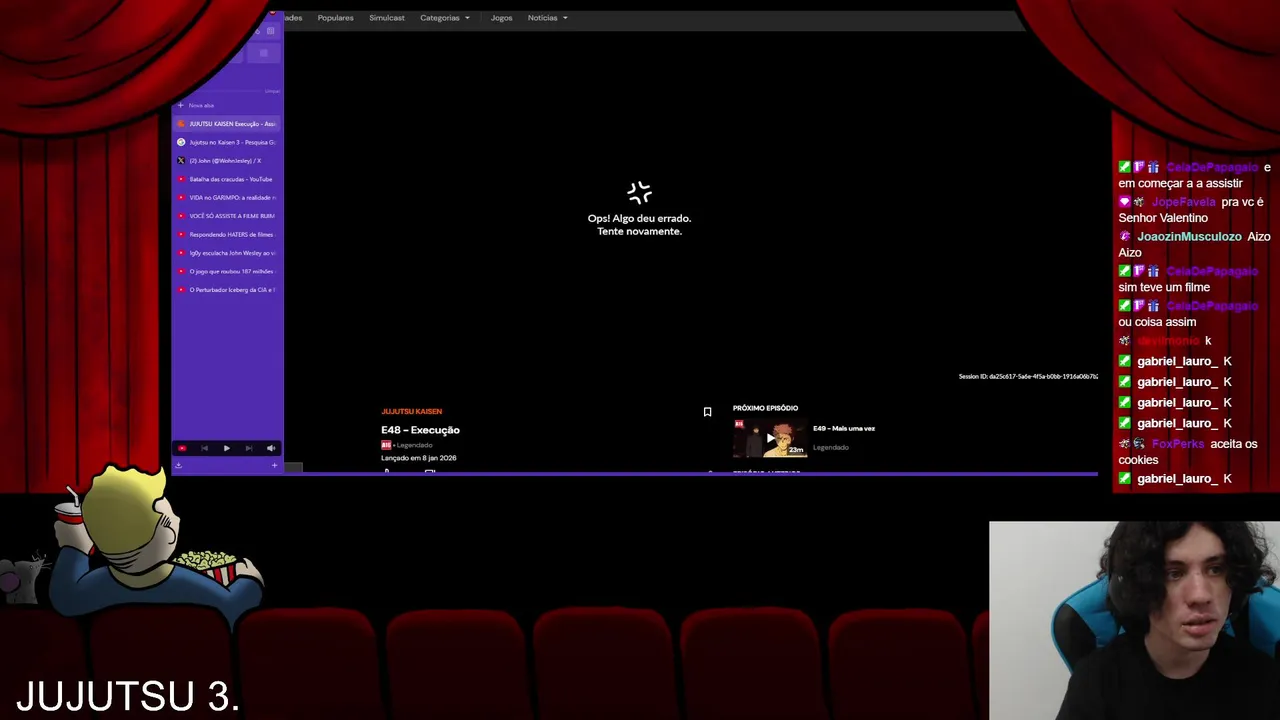Click the plus icon beside Nova aba

[181, 105]
